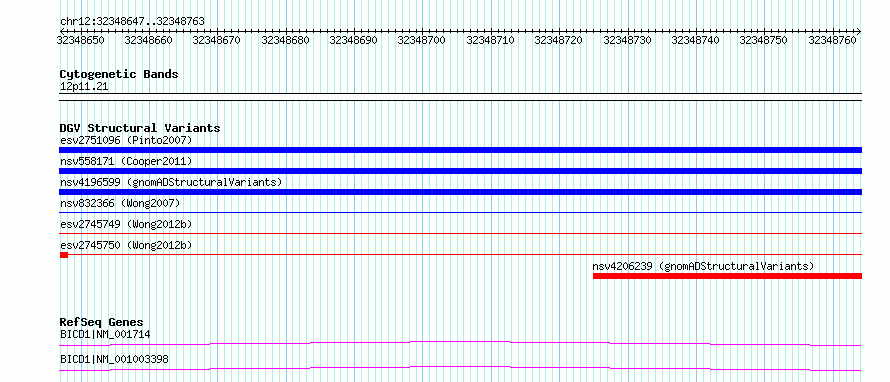Select the nsv558171 (Cooper2011) blue bar

[x=460, y=171]
